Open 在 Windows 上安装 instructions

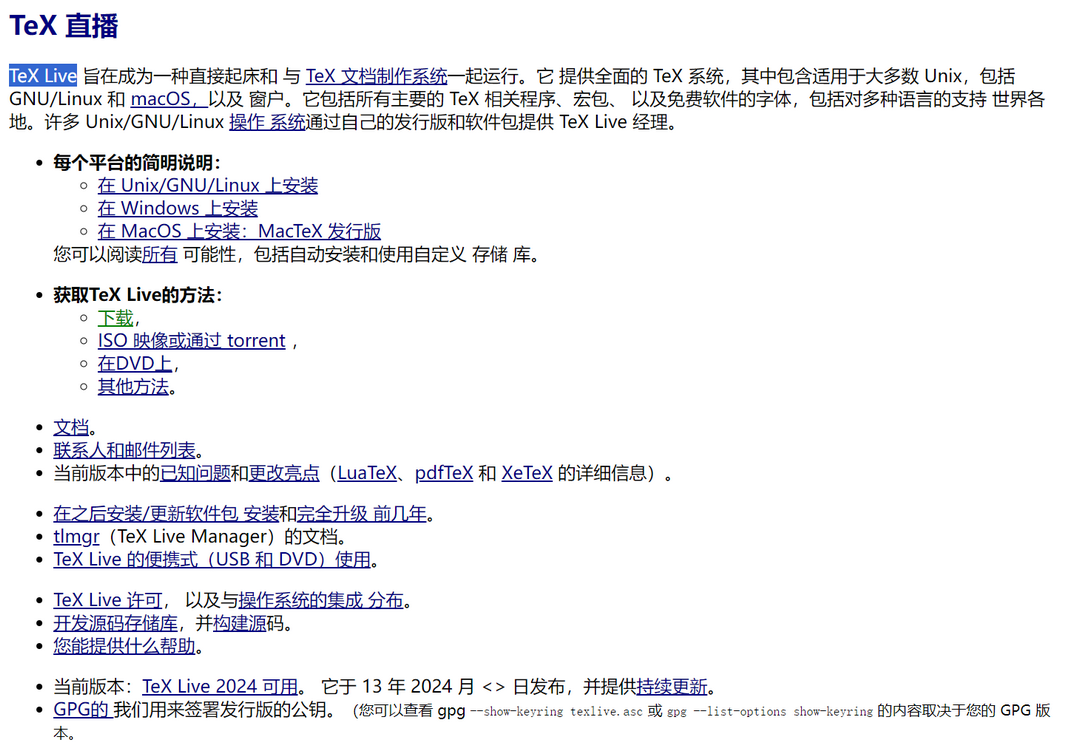coord(178,208)
